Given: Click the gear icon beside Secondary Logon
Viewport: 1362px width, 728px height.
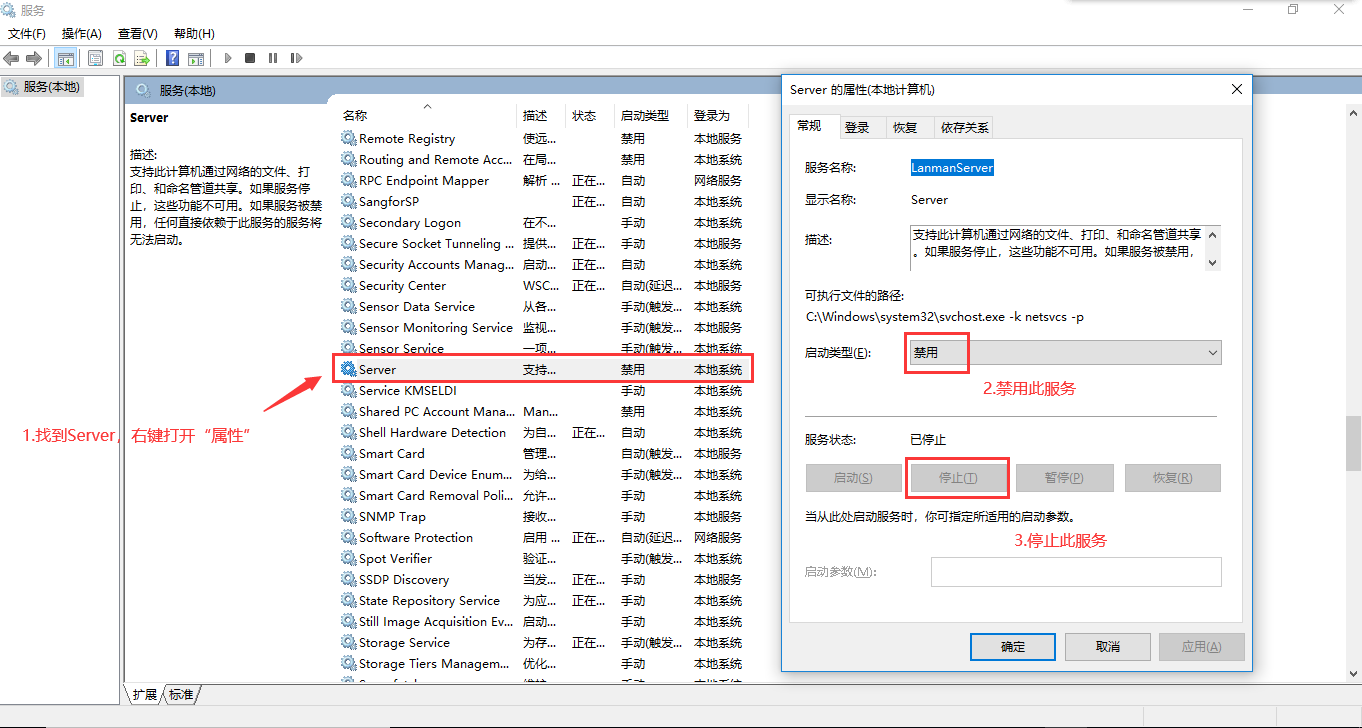Looking at the screenshot, I should [348, 222].
